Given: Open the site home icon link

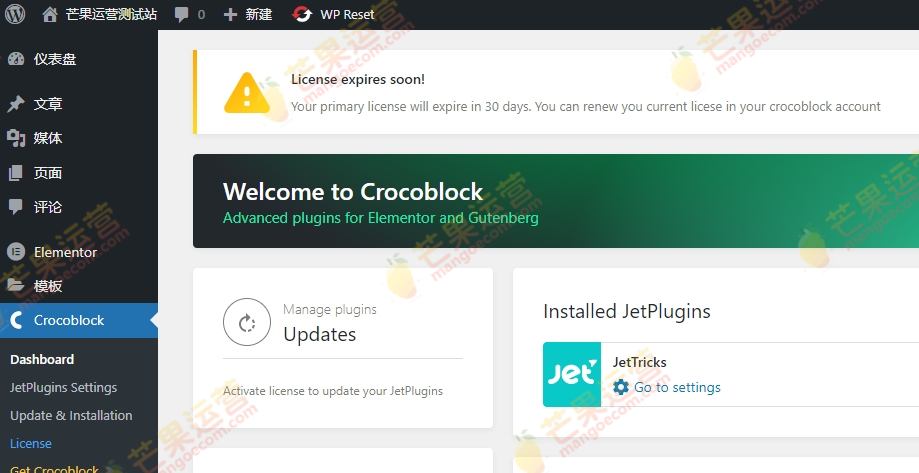Looking at the screenshot, I should (x=50, y=15).
